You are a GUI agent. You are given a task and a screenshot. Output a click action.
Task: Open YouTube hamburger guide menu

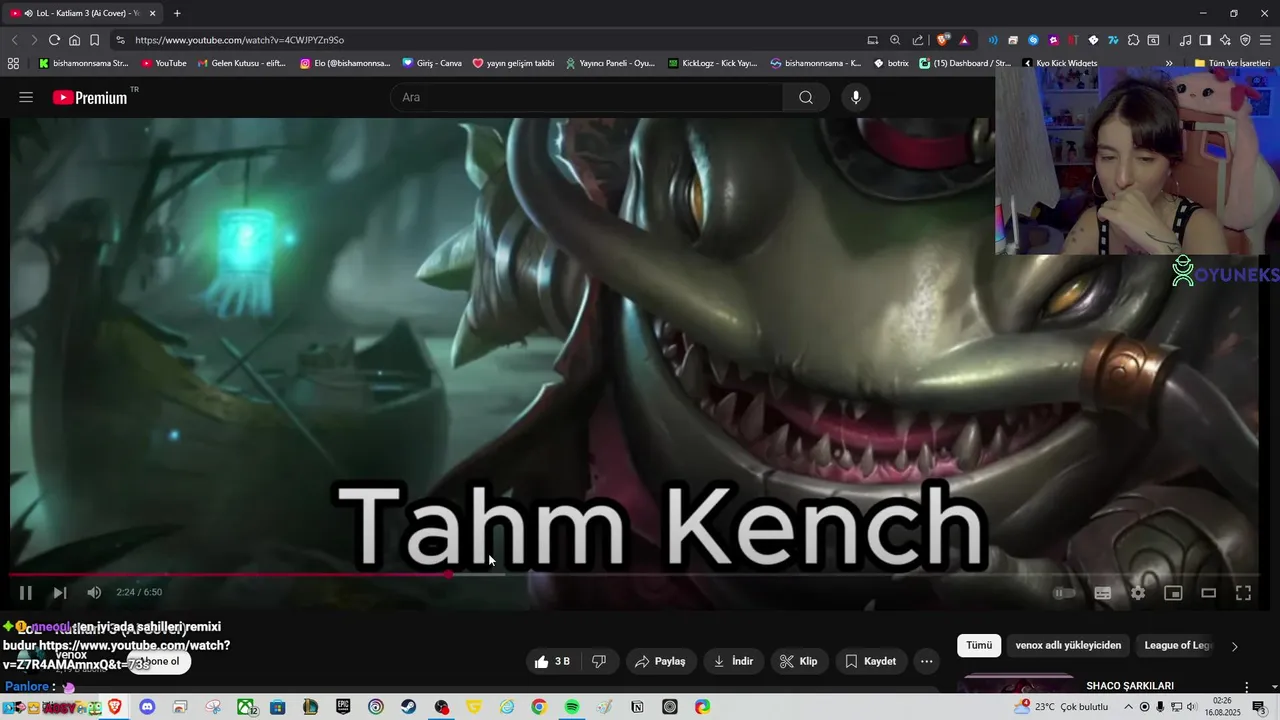(26, 97)
